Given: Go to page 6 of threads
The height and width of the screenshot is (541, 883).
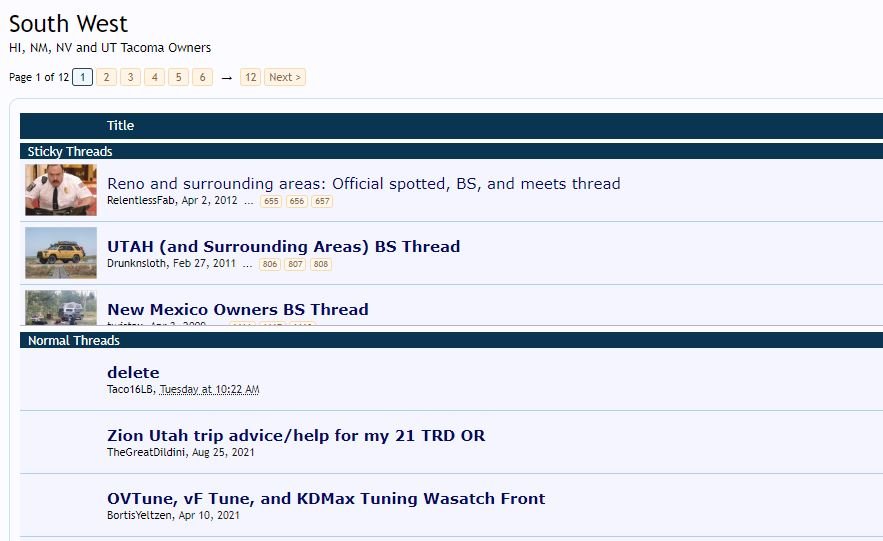Looking at the screenshot, I should coord(202,77).
